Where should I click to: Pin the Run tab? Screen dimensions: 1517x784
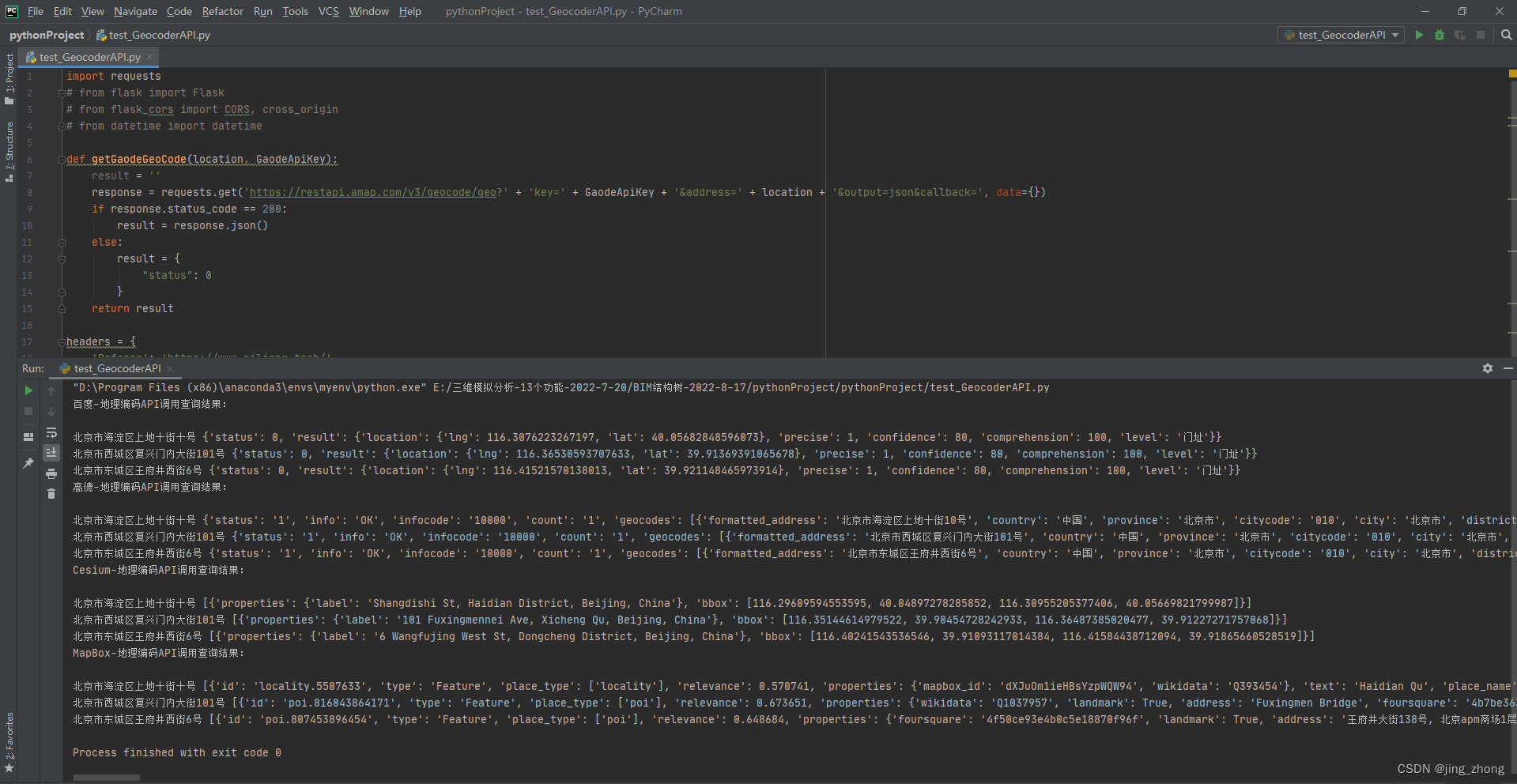28,463
